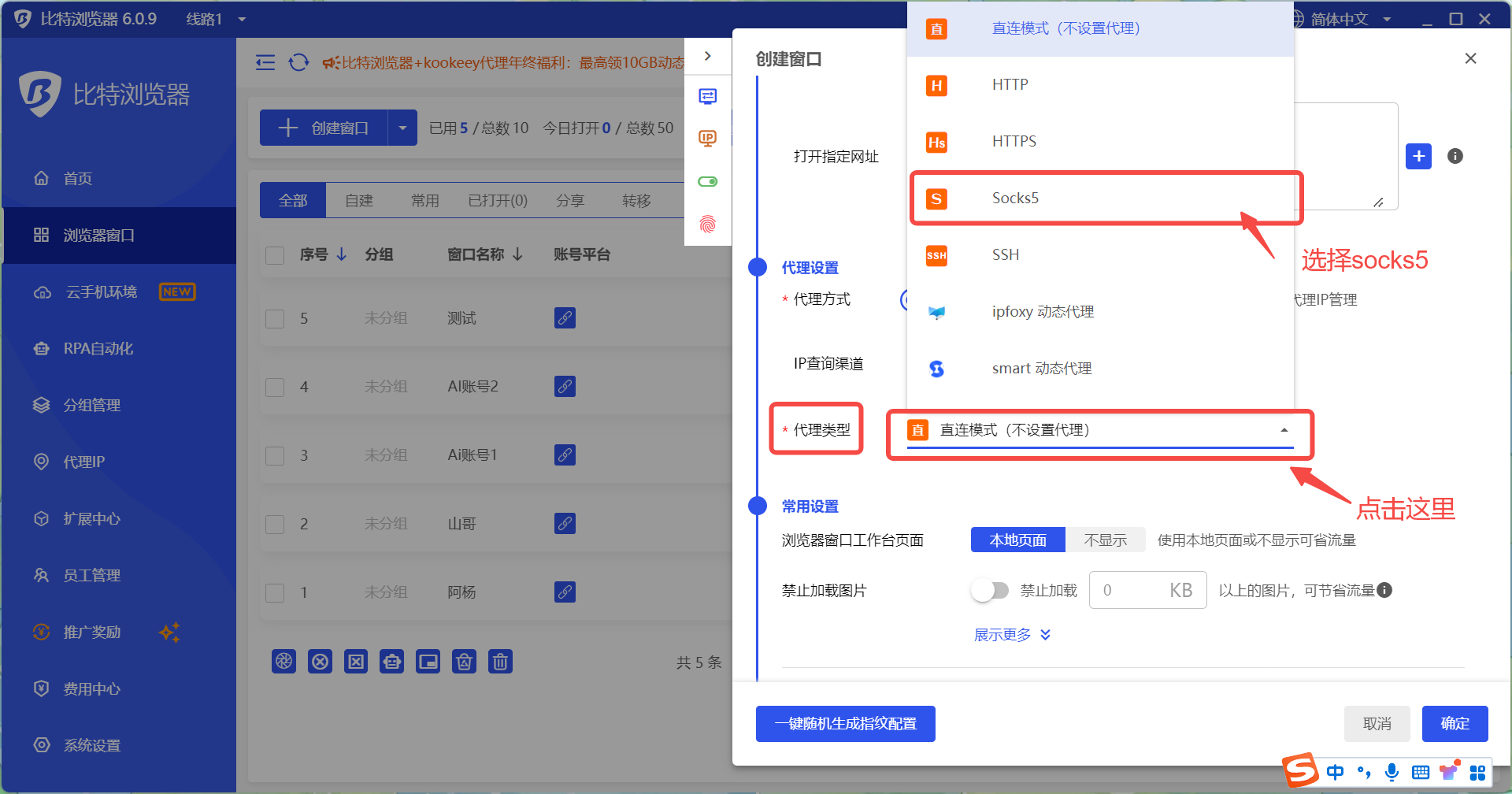Screen dimensions: 1512x794
Task: Close the 创建窗口 dialog
Action: pyautogui.click(x=1470, y=58)
